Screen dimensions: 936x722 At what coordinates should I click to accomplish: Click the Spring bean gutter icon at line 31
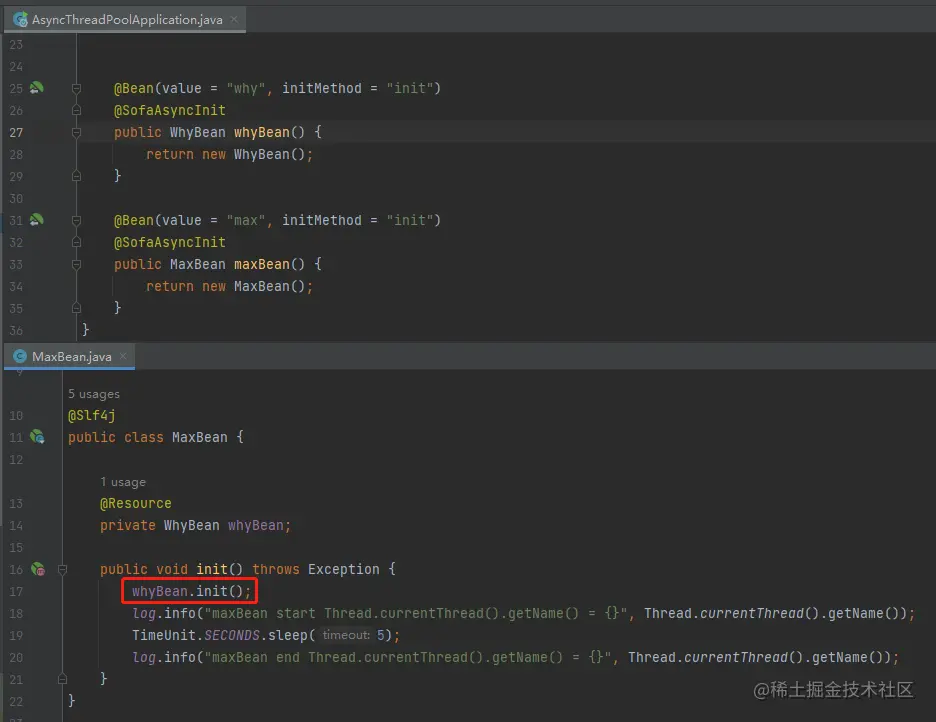[x=36, y=220]
